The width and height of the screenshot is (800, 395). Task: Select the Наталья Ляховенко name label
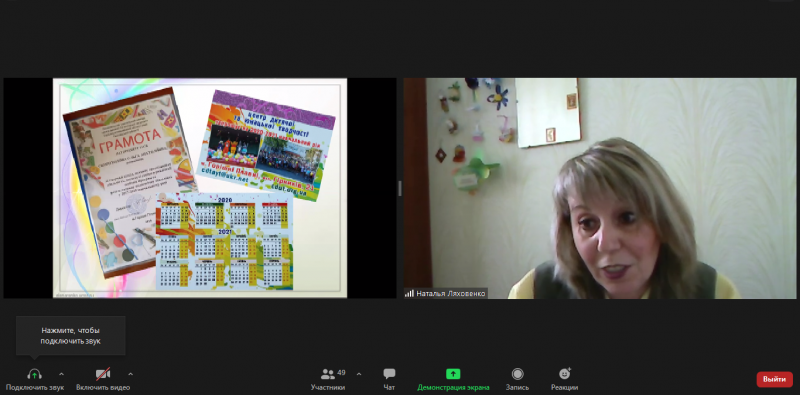[451, 293]
